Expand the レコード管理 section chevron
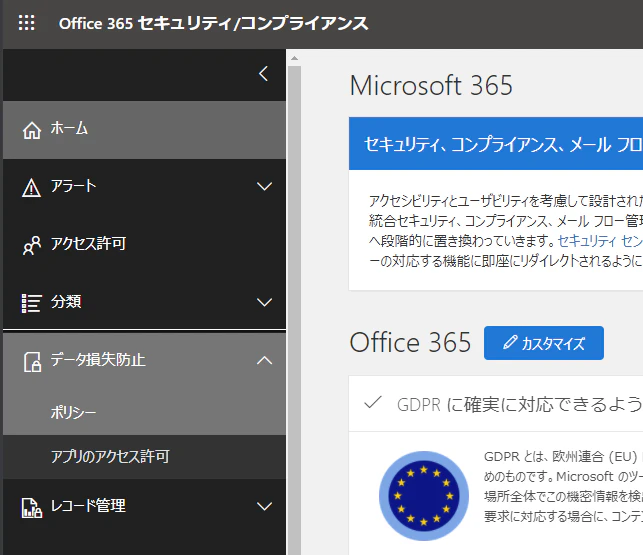643x555 pixels. click(264, 506)
